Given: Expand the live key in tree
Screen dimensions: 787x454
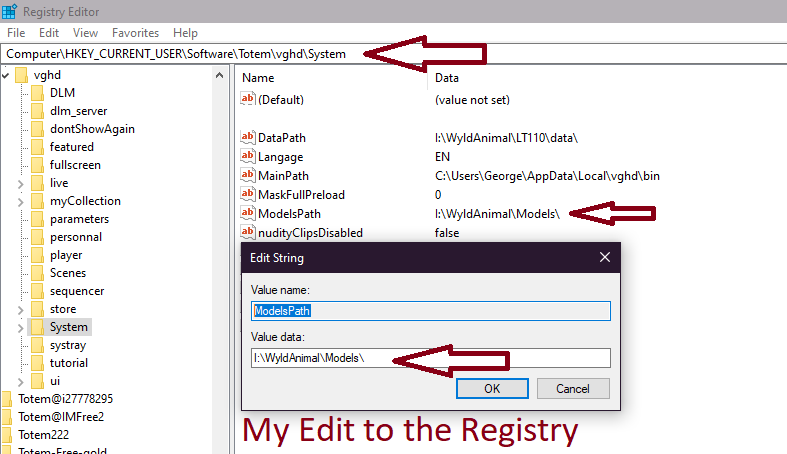Looking at the screenshot, I should point(22,183).
